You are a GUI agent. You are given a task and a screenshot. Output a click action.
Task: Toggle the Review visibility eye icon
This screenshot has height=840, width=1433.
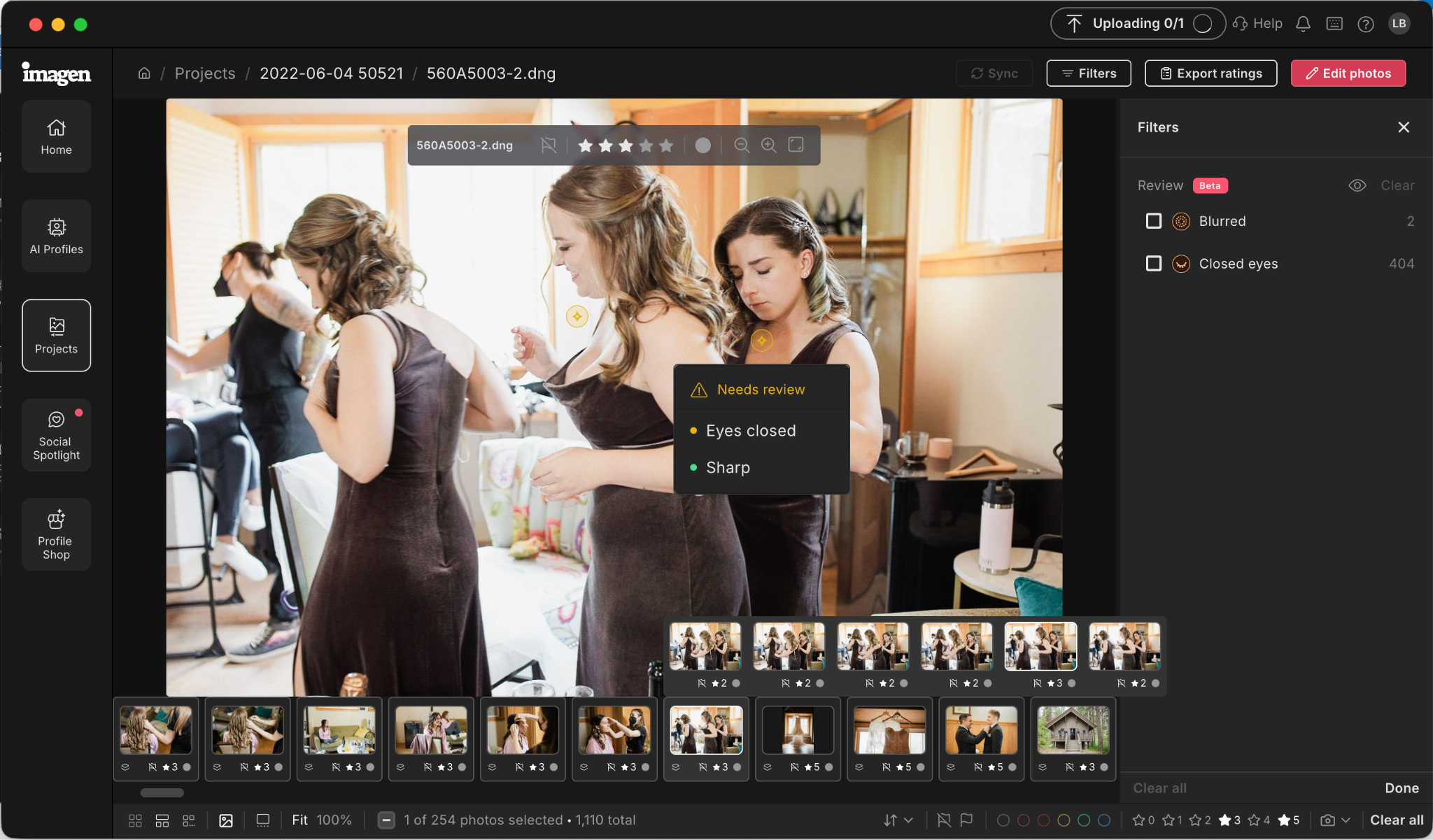(1357, 185)
